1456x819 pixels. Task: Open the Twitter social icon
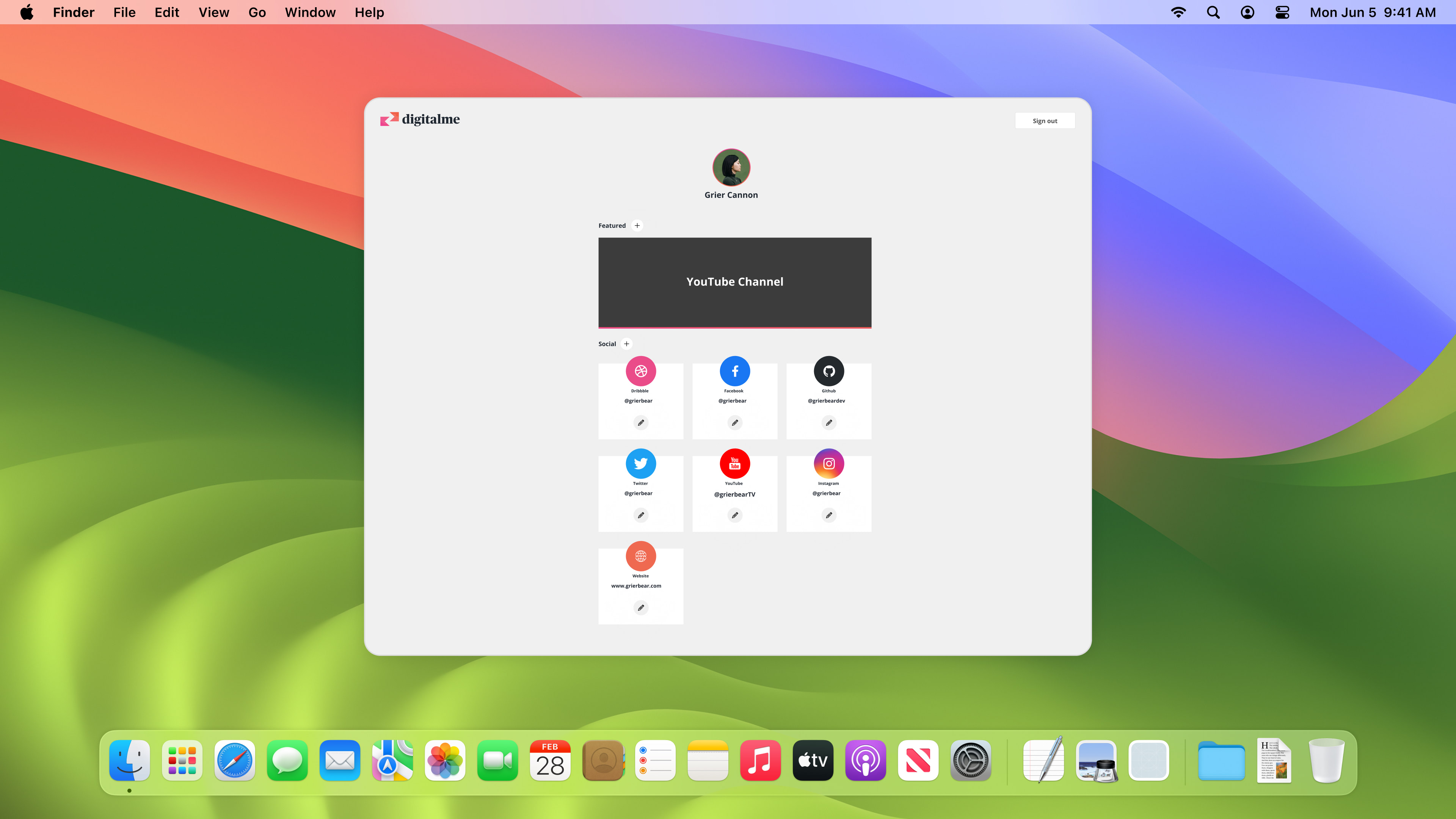640,463
